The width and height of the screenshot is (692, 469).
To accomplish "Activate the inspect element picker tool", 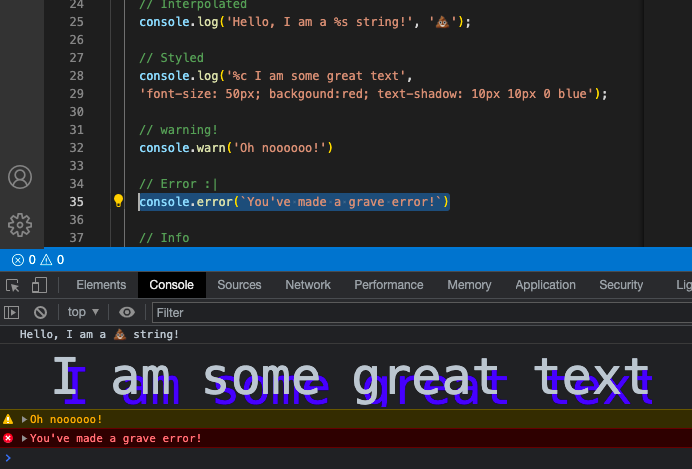I will pos(12,285).
